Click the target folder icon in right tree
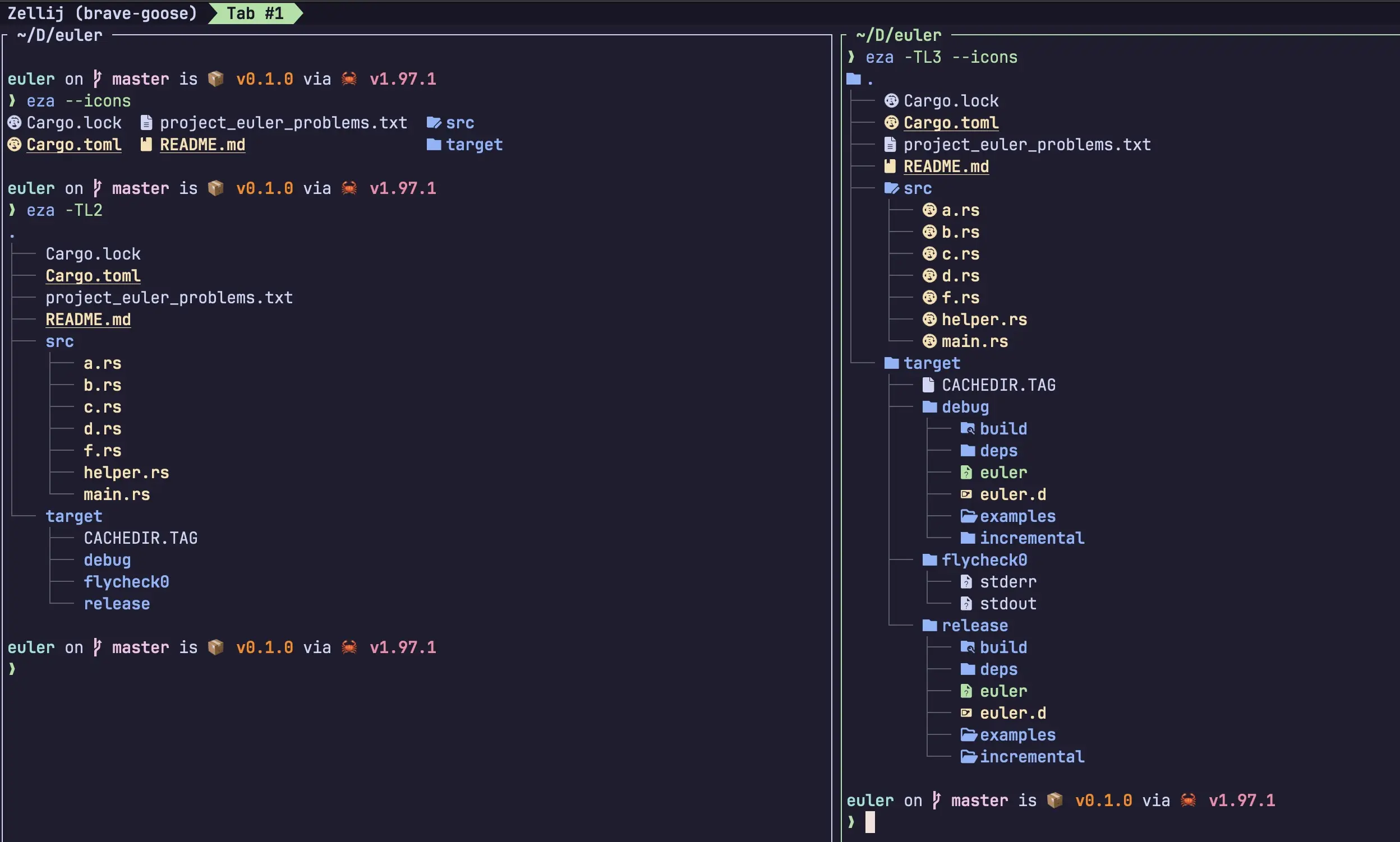This screenshot has width=1400, height=842. pyautogui.click(x=891, y=363)
